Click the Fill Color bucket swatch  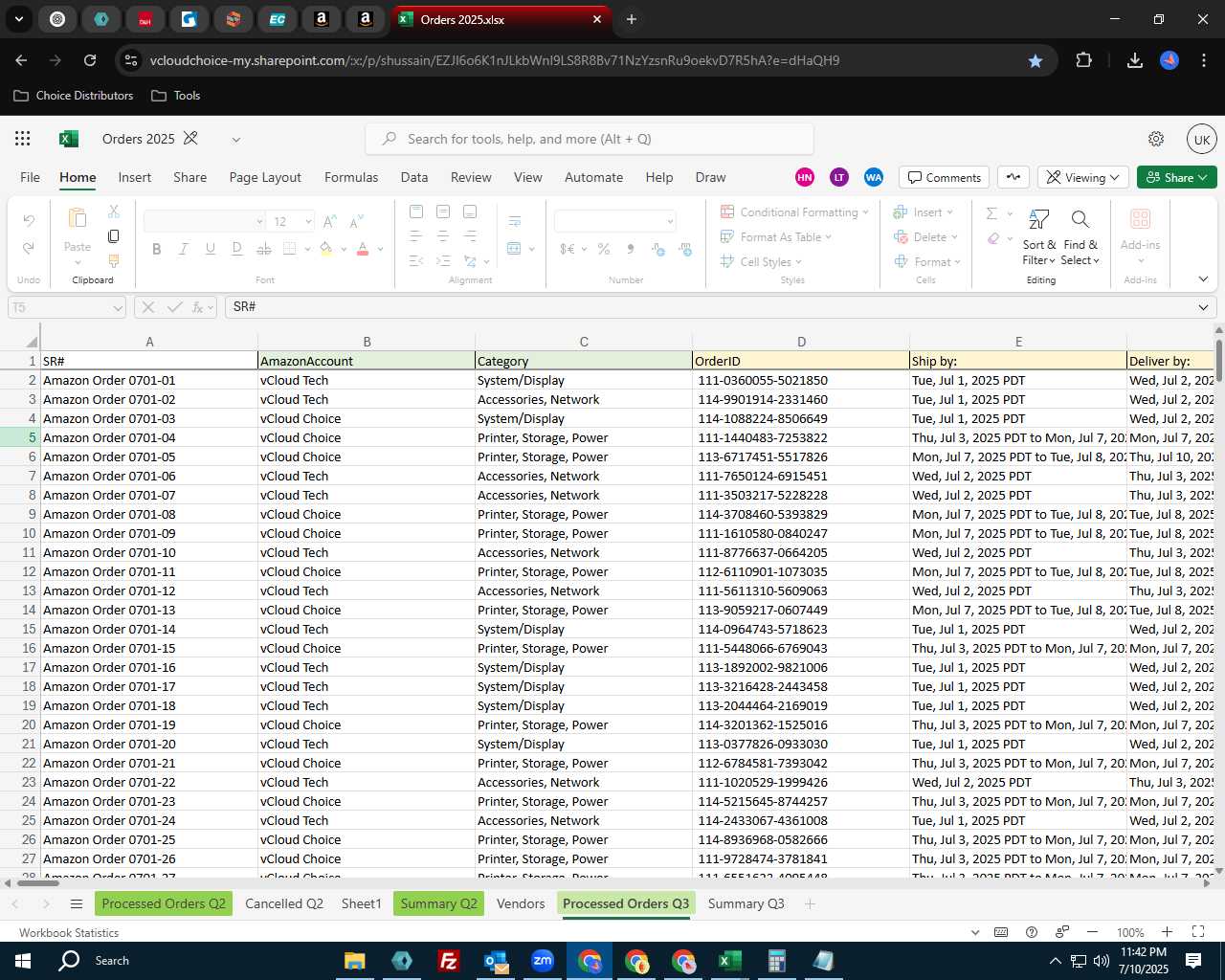click(x=326, y=249)
